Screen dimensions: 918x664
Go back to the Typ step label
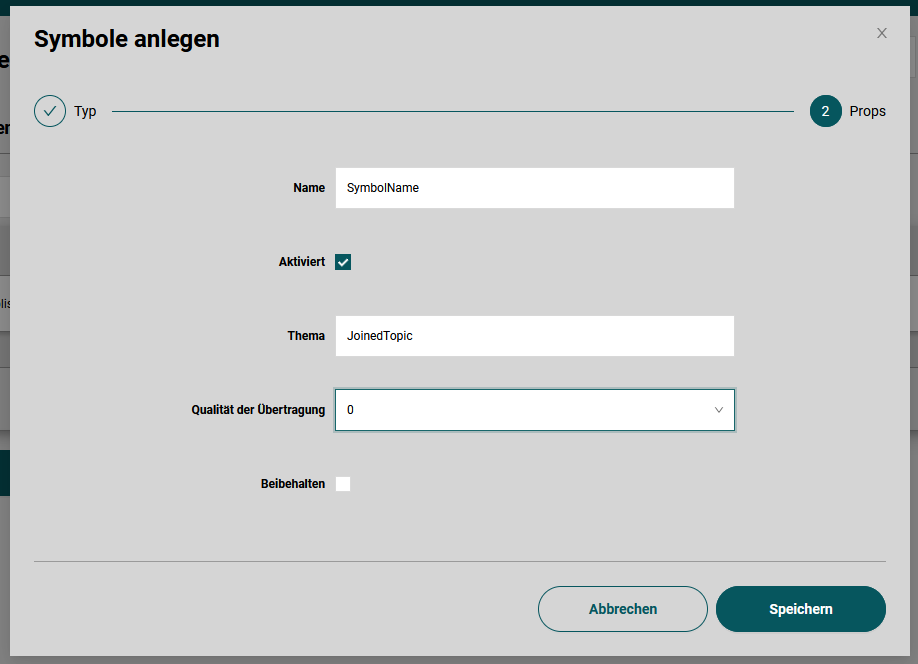pos(85,111)
